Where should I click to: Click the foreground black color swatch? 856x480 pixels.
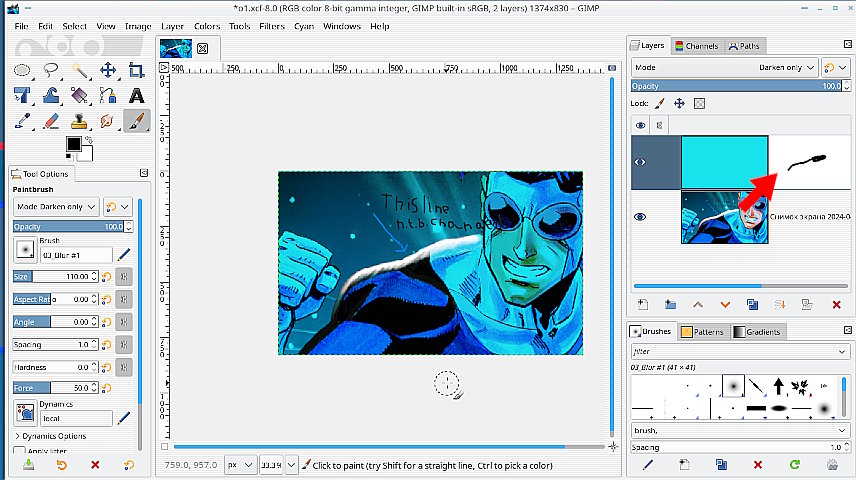(x=73, y=145)
